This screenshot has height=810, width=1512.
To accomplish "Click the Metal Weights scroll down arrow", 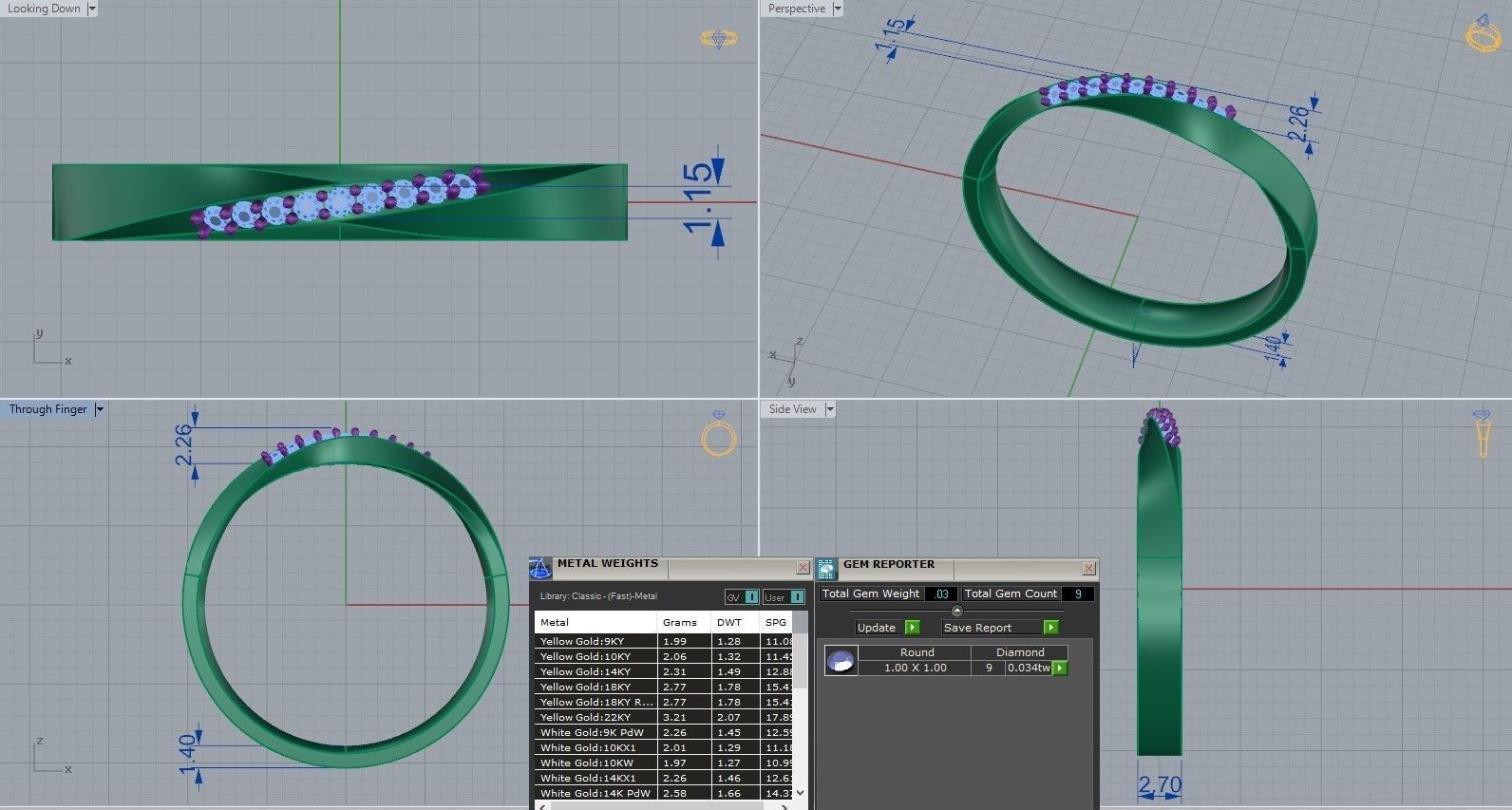I will click(x=801, y=792).
